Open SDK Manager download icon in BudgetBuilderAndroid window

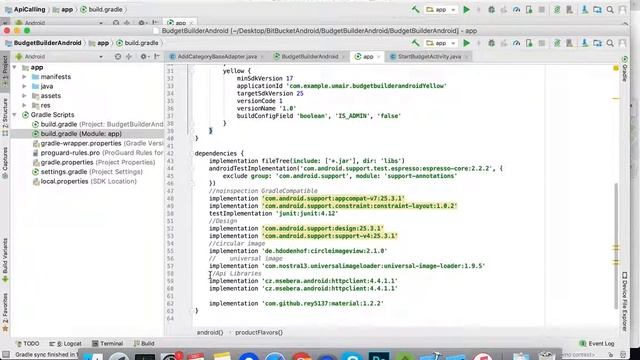585,43
